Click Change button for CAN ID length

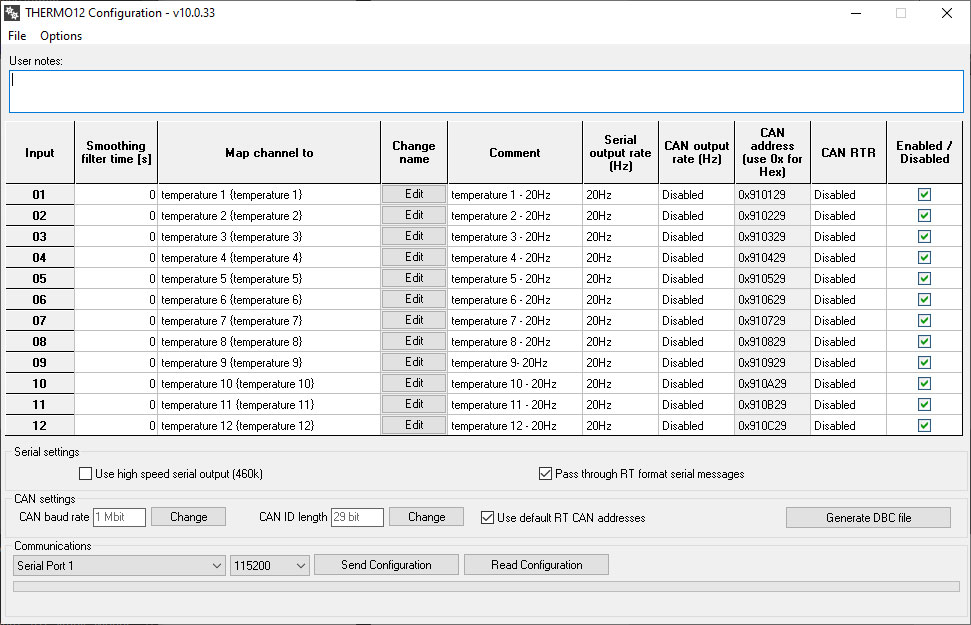coord(426,517)
